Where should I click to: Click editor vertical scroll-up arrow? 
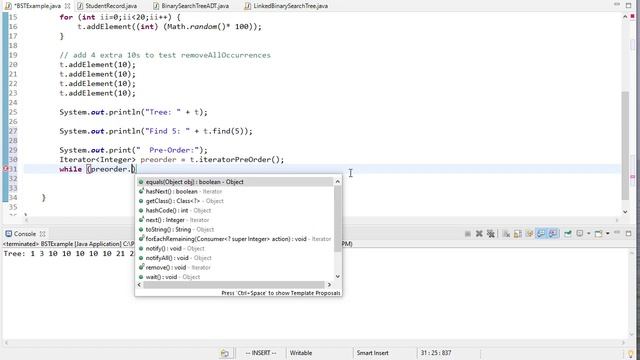[625, 17]
